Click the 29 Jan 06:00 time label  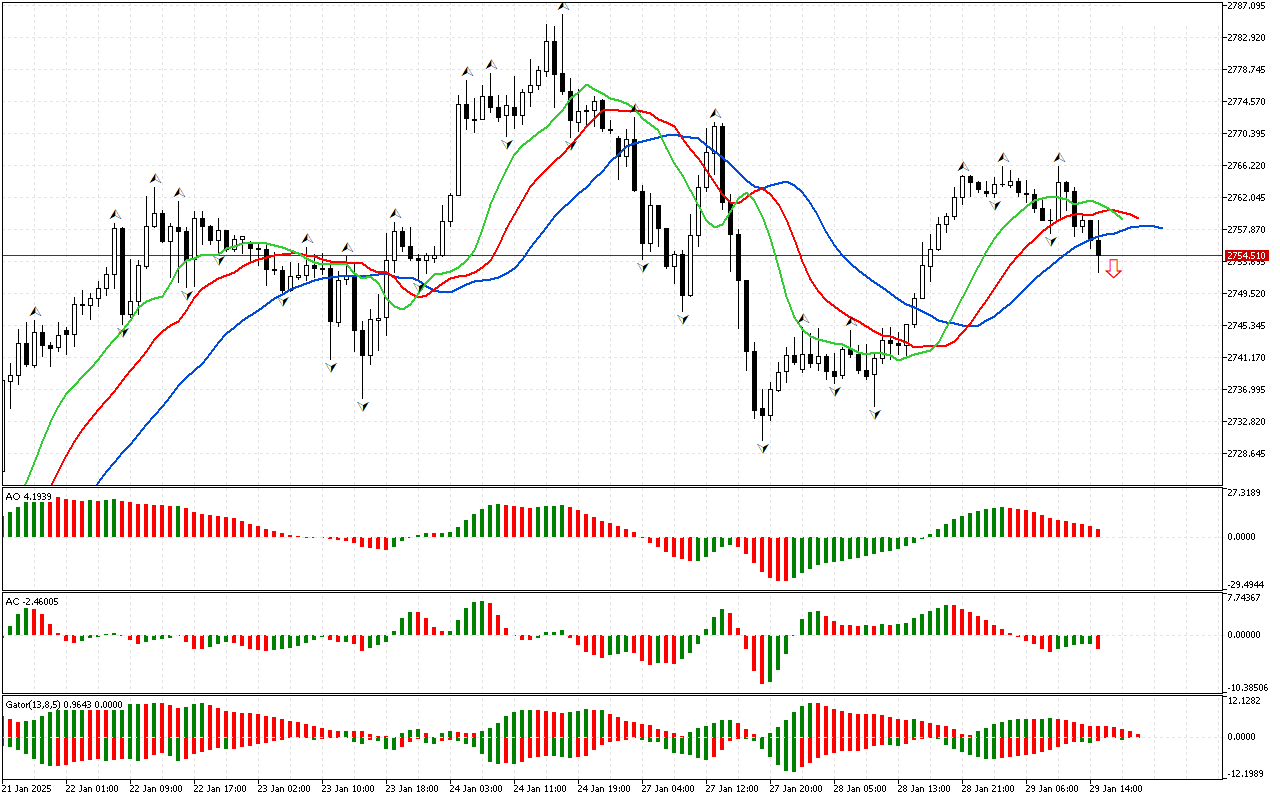pyautogui.click(x=1052, y=788)
